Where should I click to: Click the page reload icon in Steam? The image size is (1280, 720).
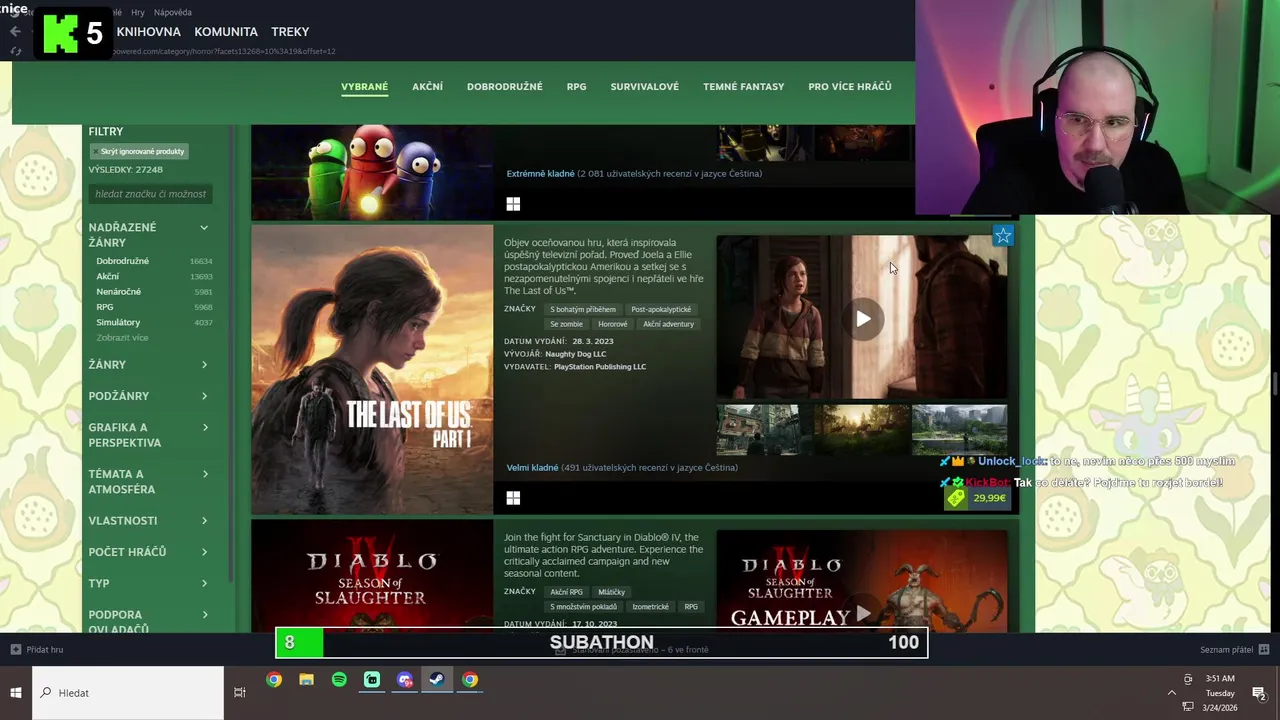coord(15,51)
